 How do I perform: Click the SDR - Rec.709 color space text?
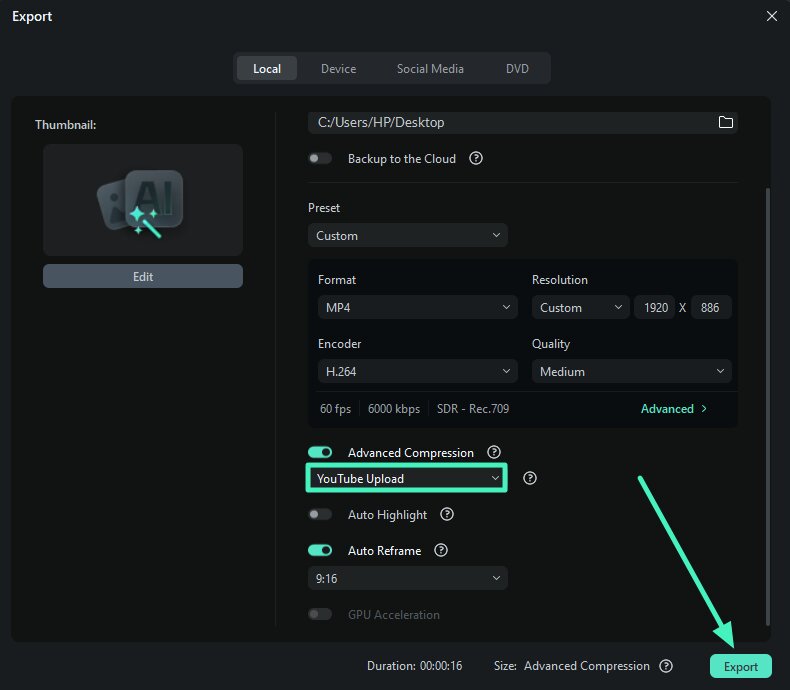(473, 408)
